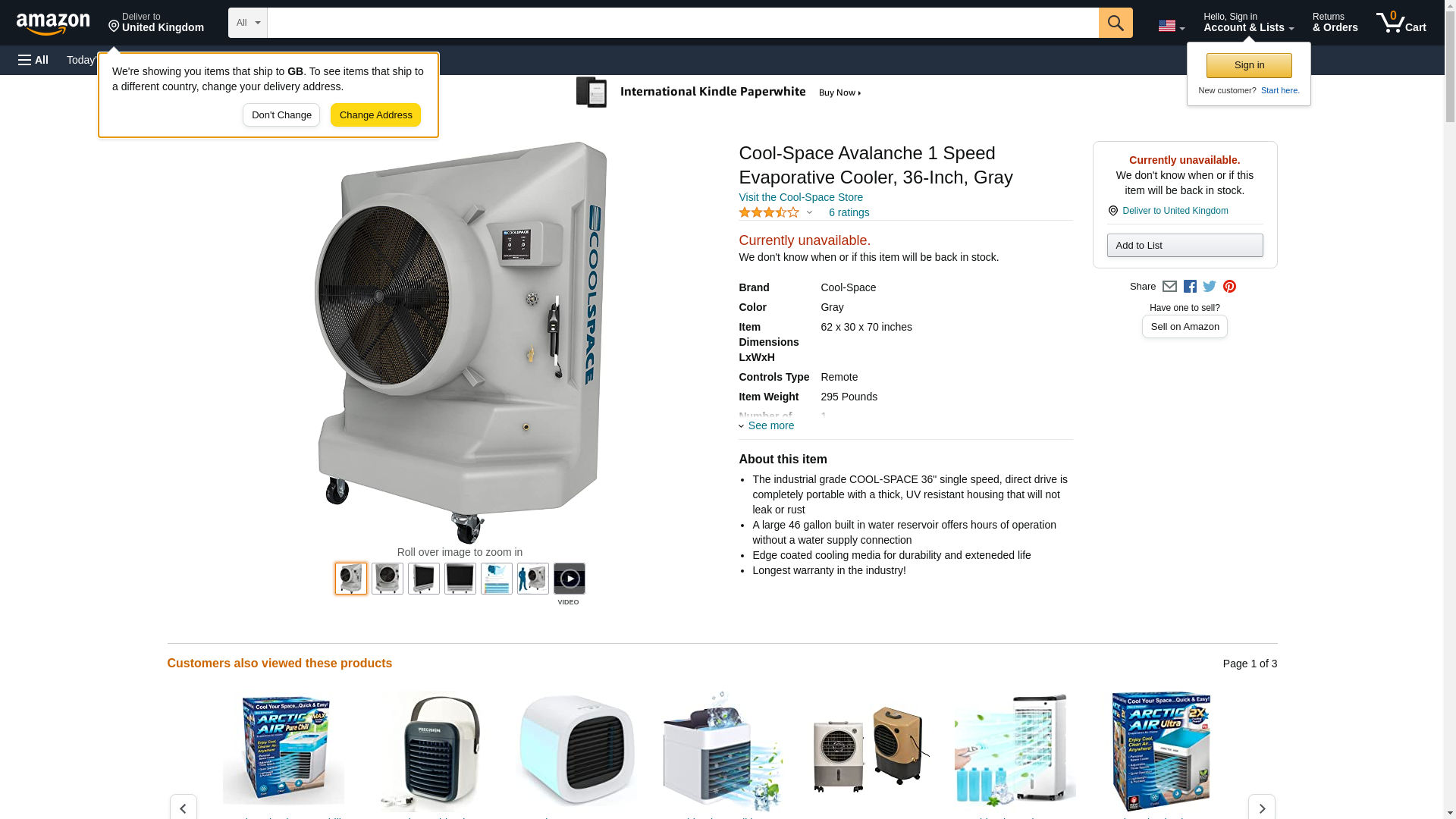This screenshot has width=1456, height=819.
Task: Play the product video thumbnail
Action: 569,579
